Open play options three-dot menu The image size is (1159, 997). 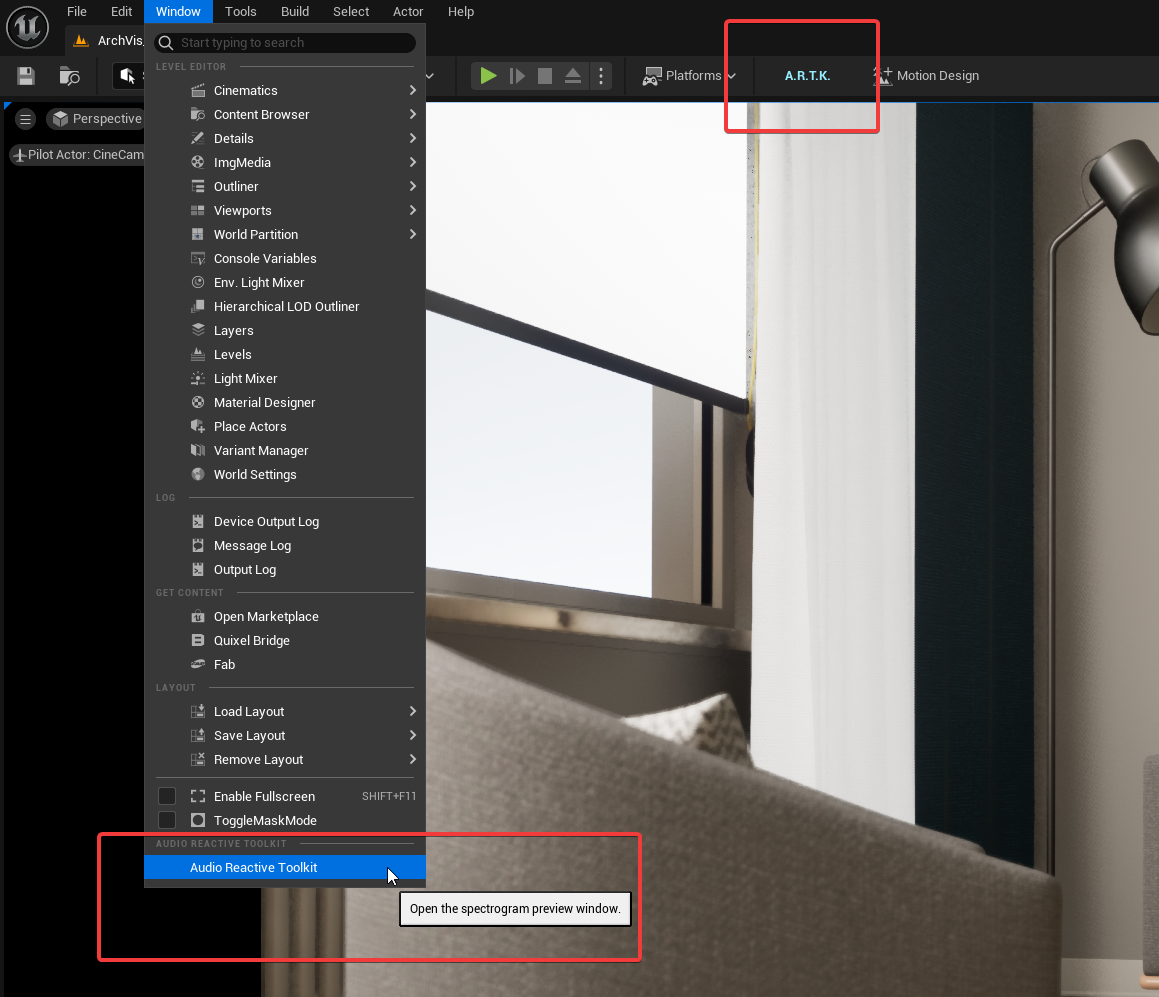pyautogui.click(x=601, y=75)
